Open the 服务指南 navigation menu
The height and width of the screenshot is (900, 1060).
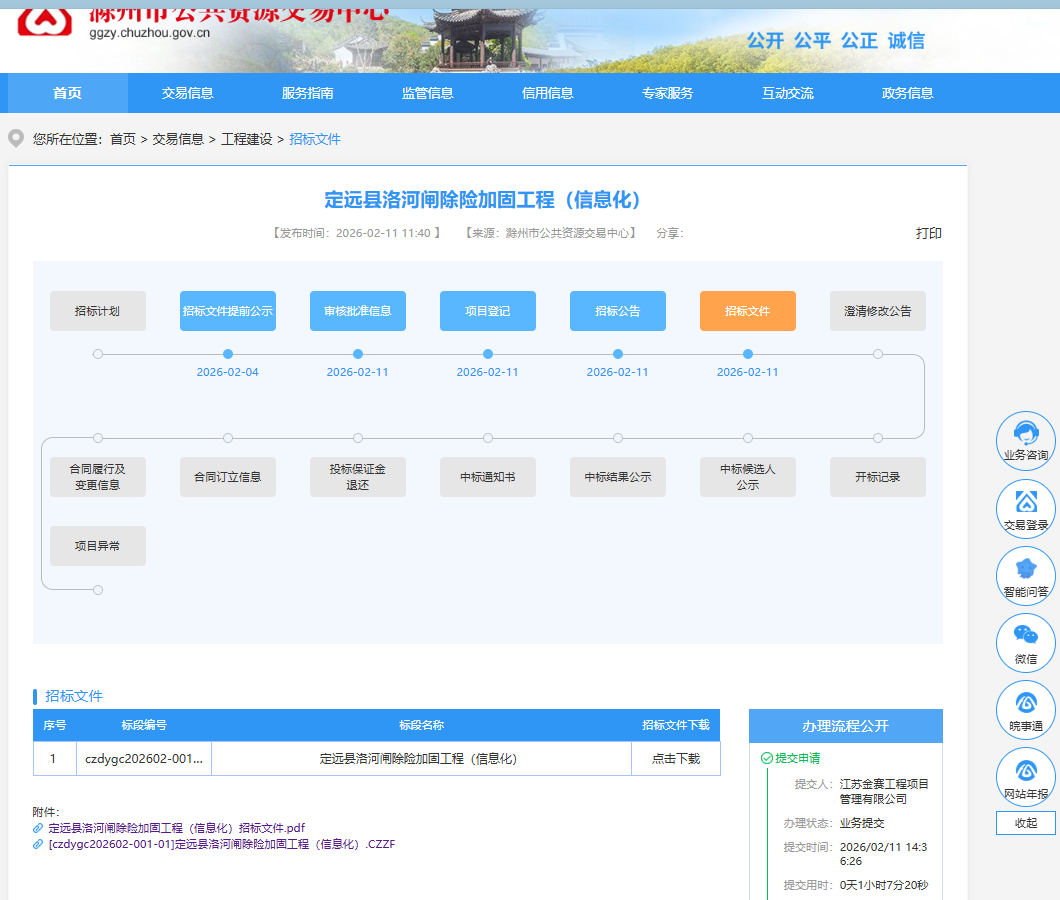pyautogui.click(x=308, y=93)
